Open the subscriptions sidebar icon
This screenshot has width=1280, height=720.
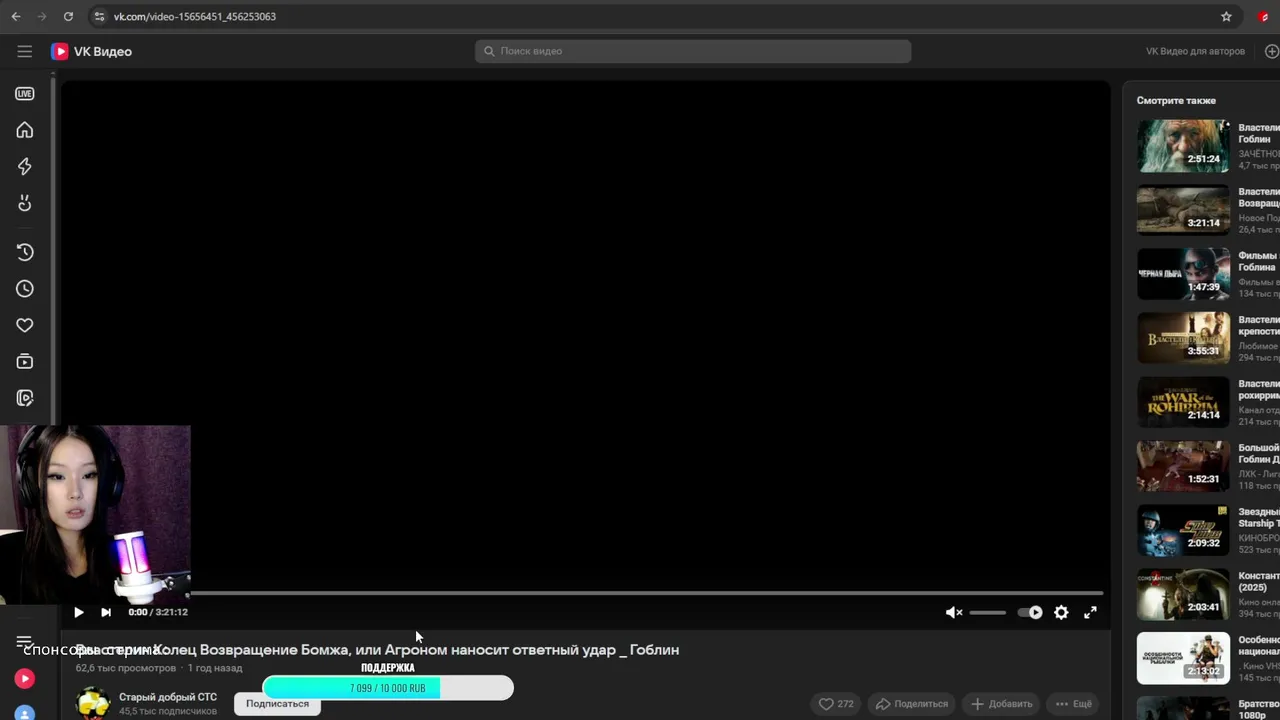click(25, 361)
